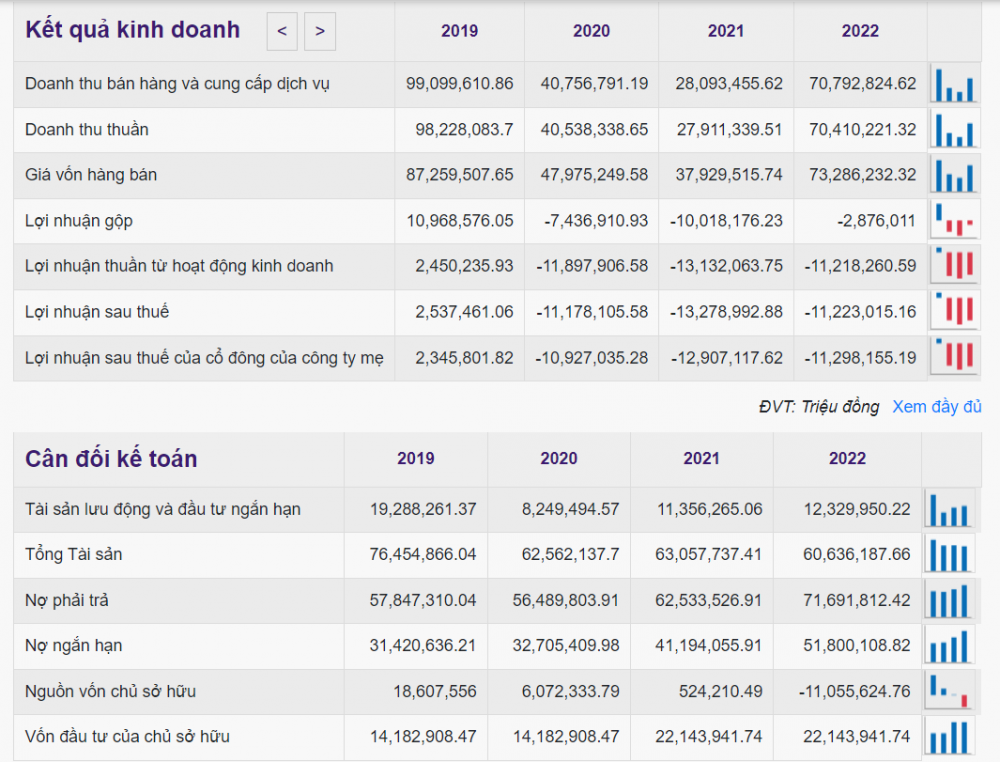
Task: Click the Nợ phải trả chart icon
Action: pyautogui.click(x=948, y=601)
